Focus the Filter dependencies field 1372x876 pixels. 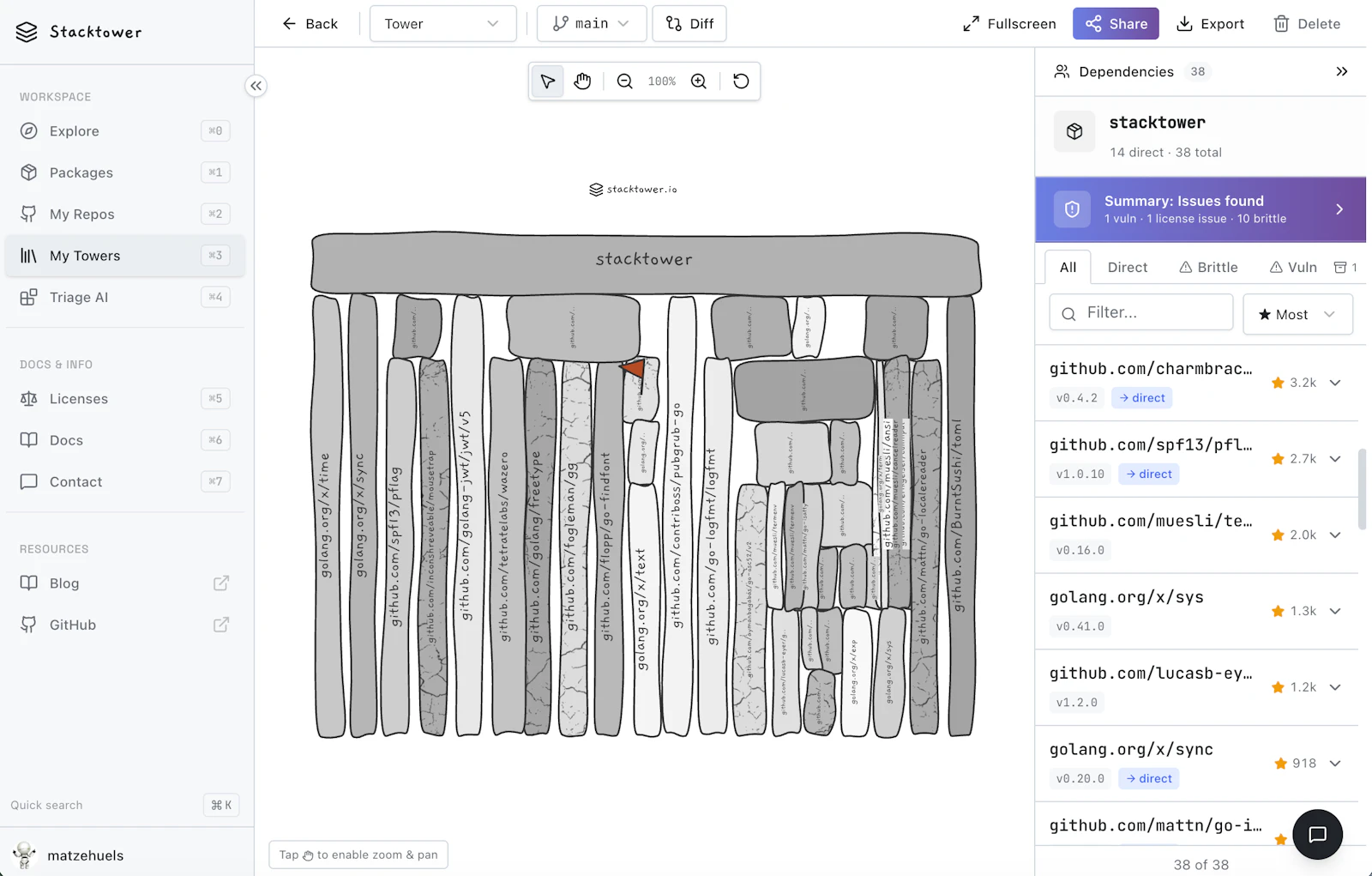[x=1141, y=313]
